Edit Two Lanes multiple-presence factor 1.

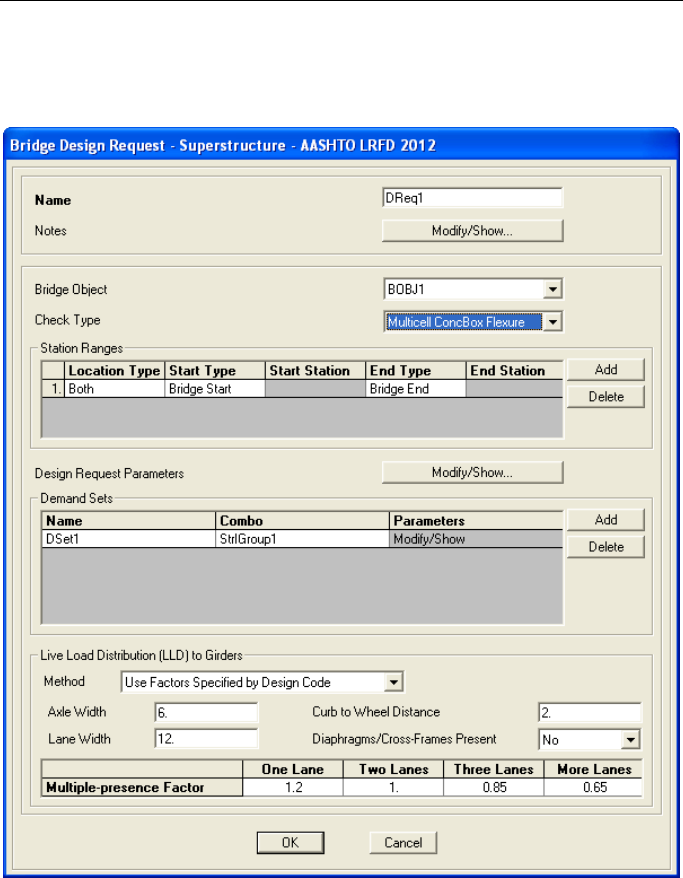point(393,787)
